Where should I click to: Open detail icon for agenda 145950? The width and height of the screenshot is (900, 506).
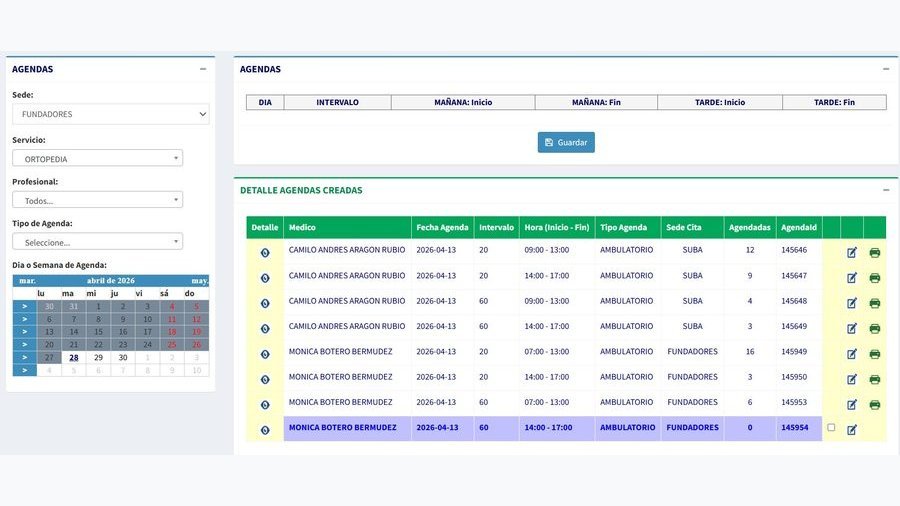coord(265,379)
